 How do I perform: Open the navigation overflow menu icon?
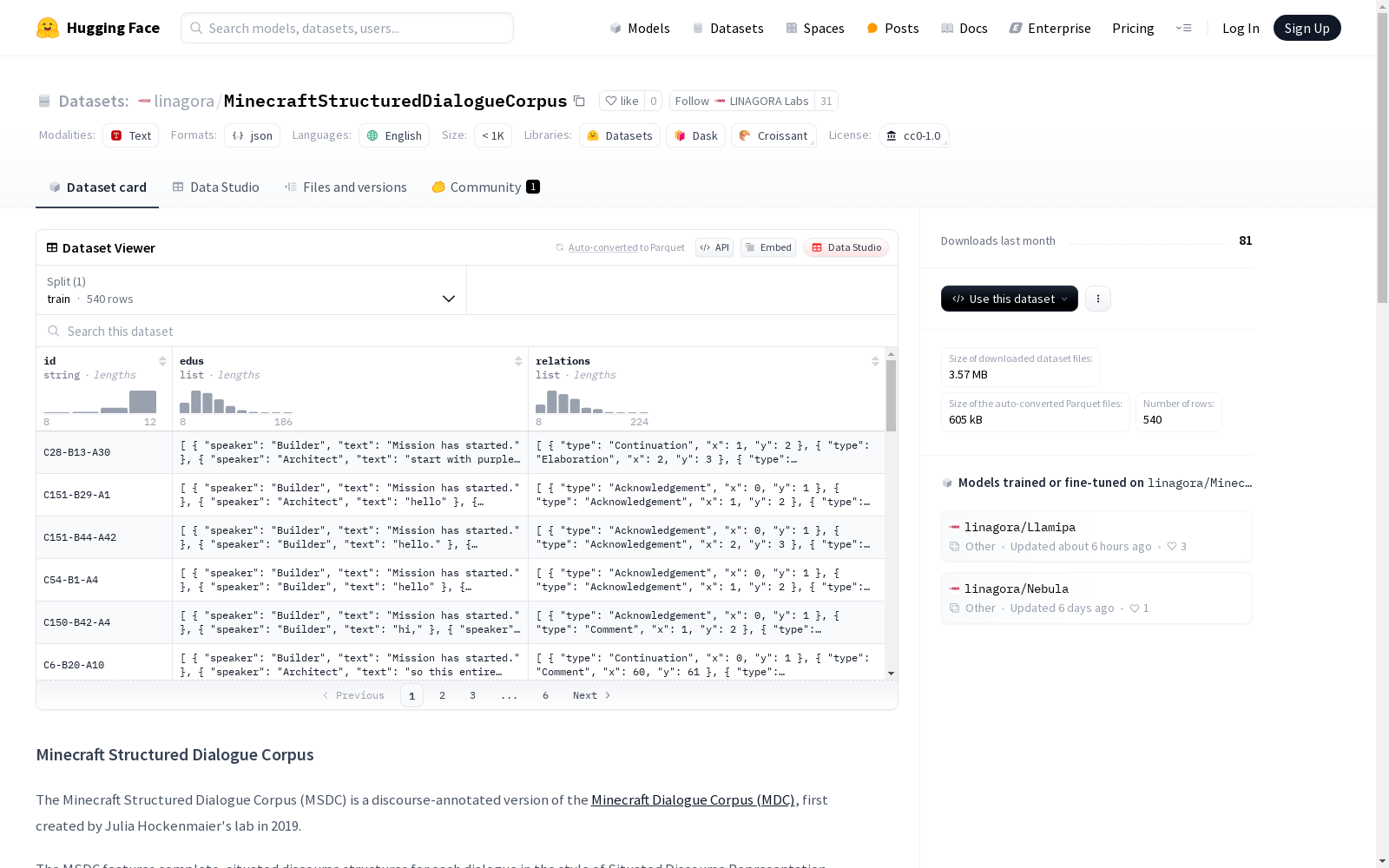pos(1183,28)
